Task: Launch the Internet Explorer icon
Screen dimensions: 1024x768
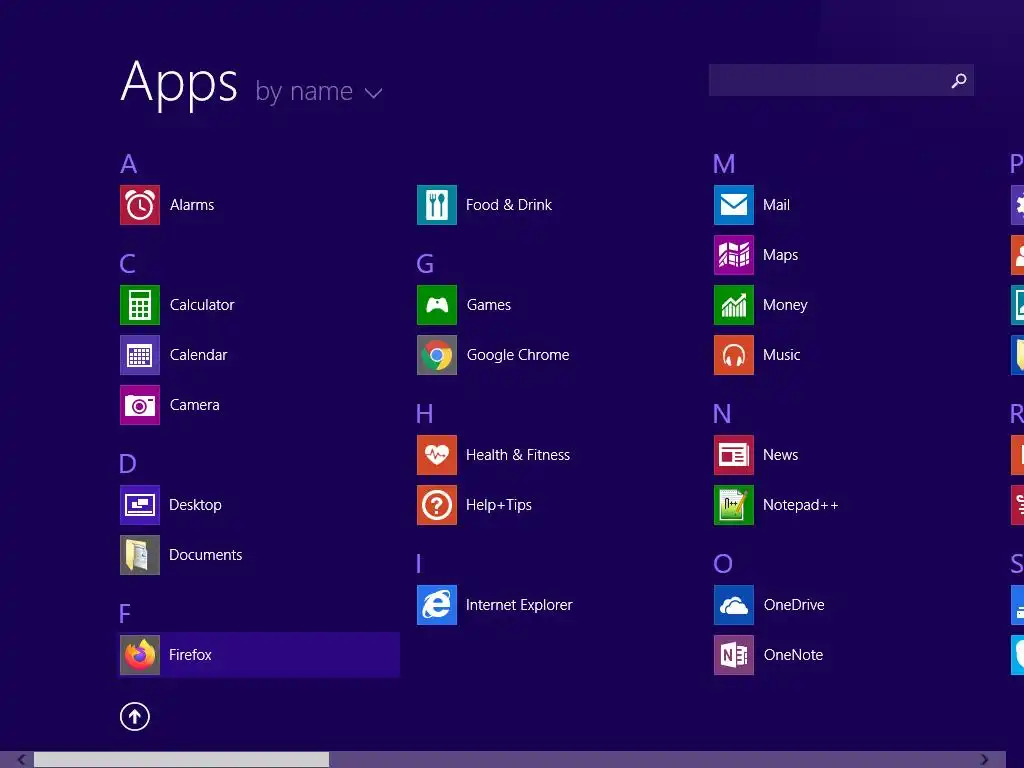Action: coord(437,605)
